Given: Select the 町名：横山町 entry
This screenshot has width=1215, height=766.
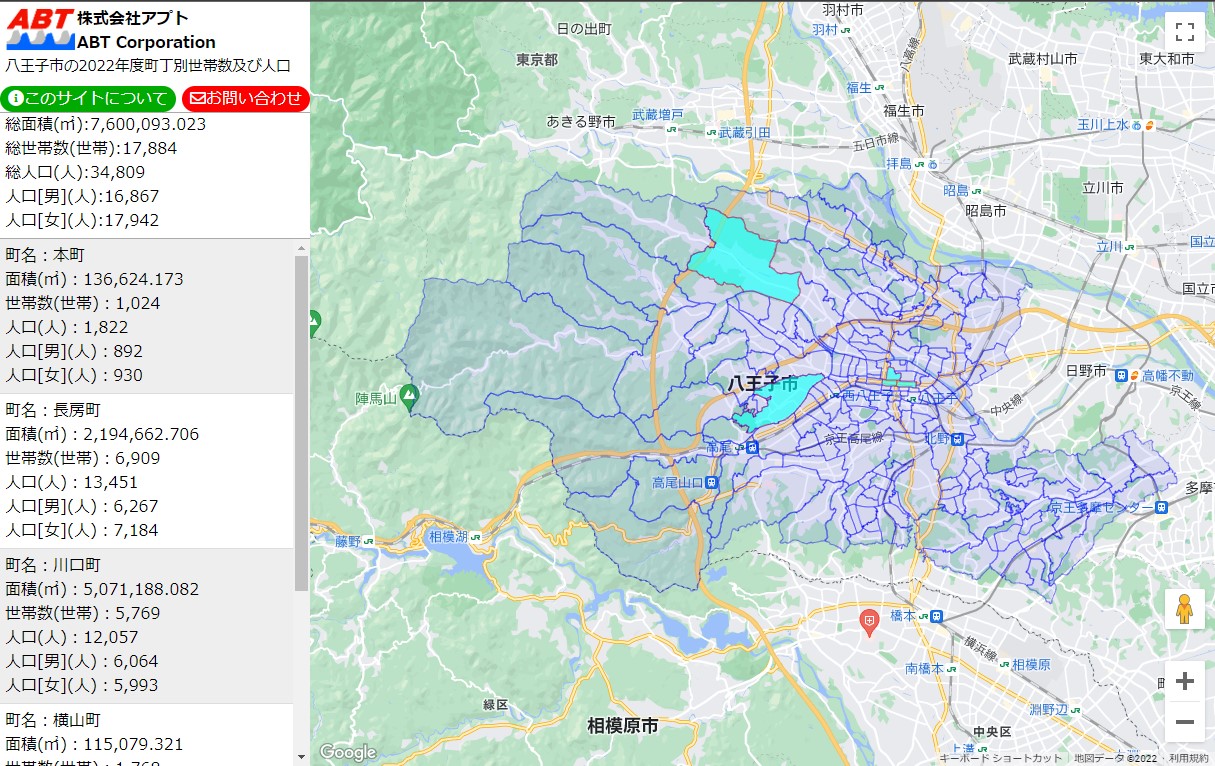Looking at the screenshot, I should pos(147,735).
